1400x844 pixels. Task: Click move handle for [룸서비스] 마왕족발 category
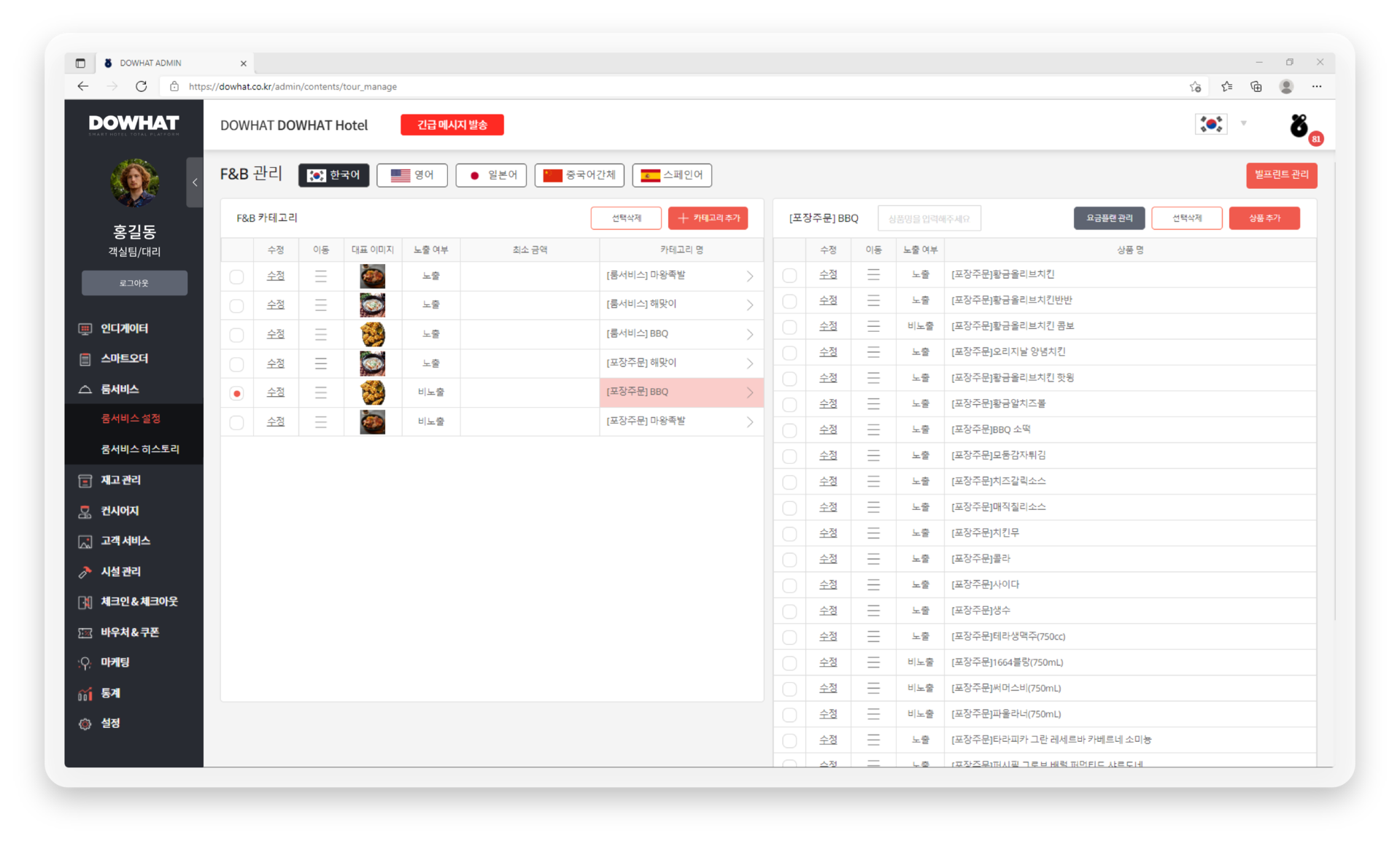click(321, 276)
